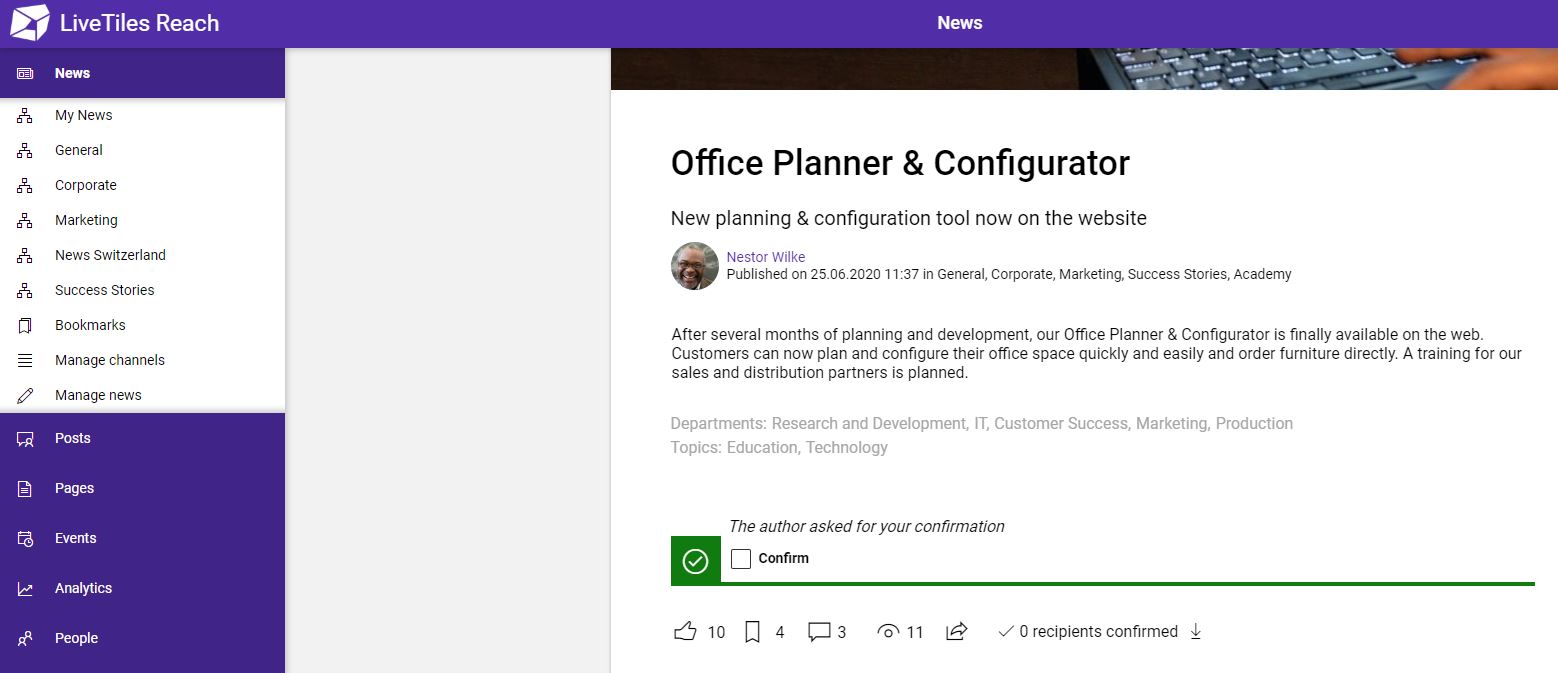Click the News title in top bar
Image resolution: width=1558 pixels, height=673 pixels.
pos(960,23)
